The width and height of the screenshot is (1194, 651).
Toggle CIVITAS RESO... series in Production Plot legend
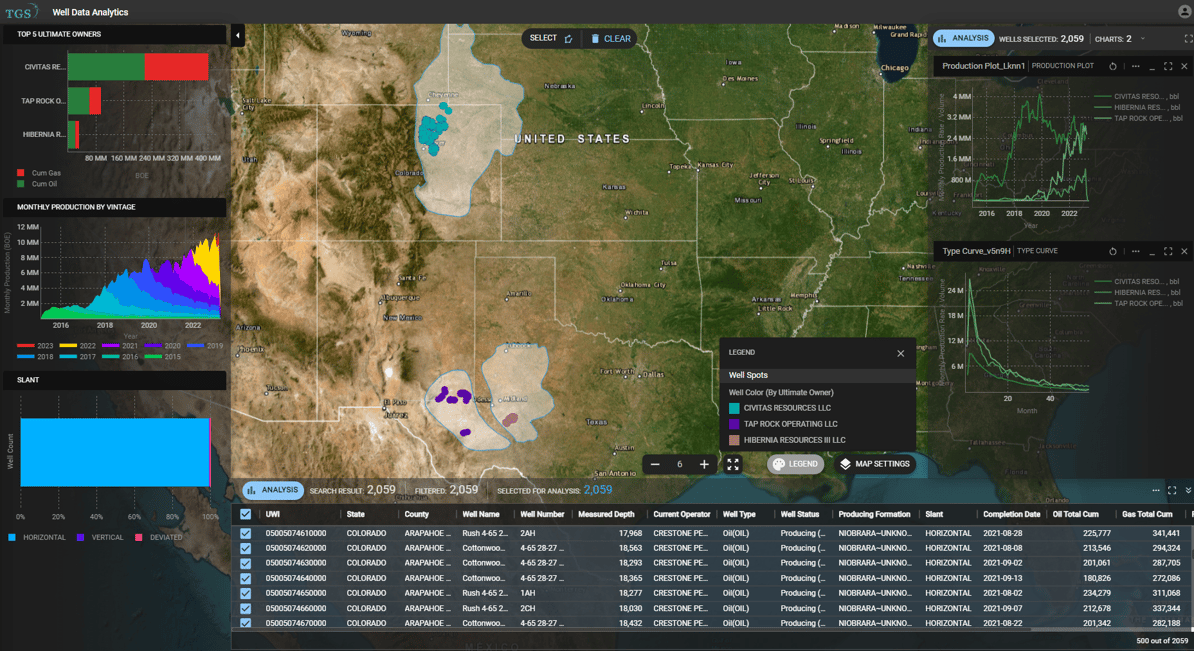point(1137,97)
